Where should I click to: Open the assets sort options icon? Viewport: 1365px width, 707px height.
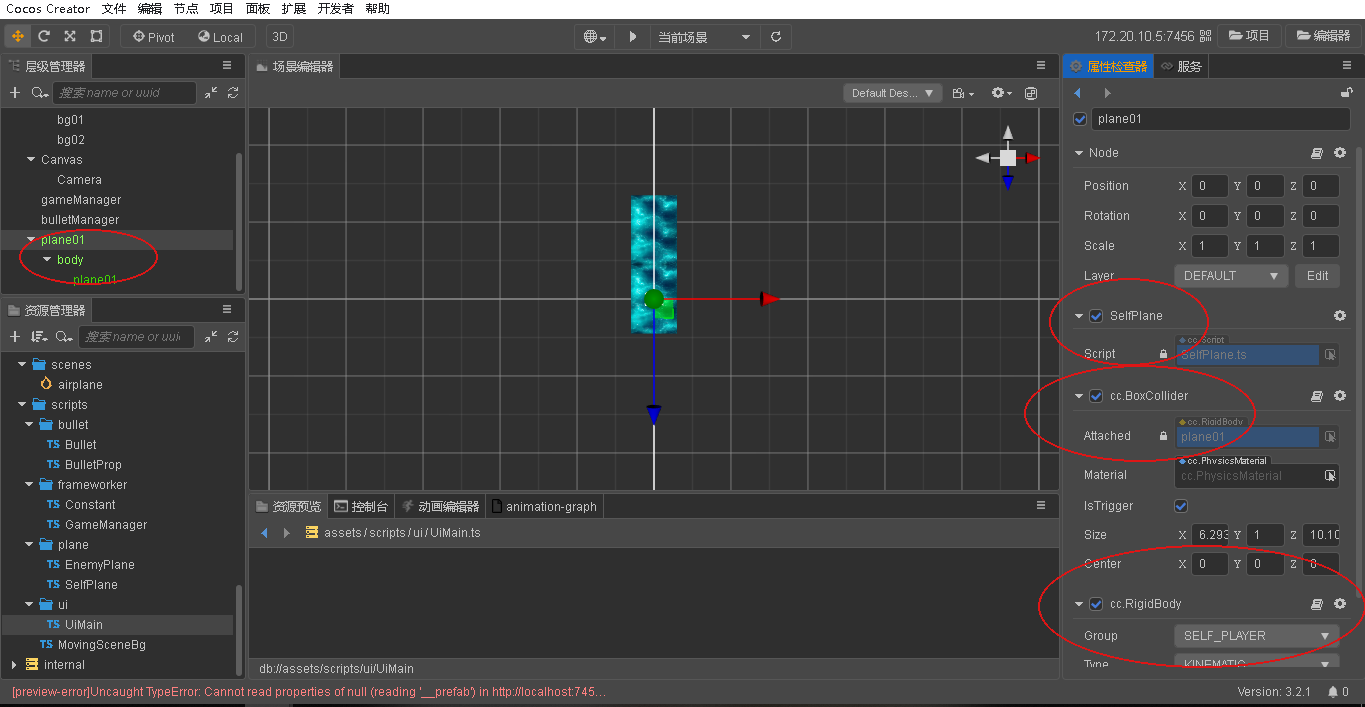39,336
